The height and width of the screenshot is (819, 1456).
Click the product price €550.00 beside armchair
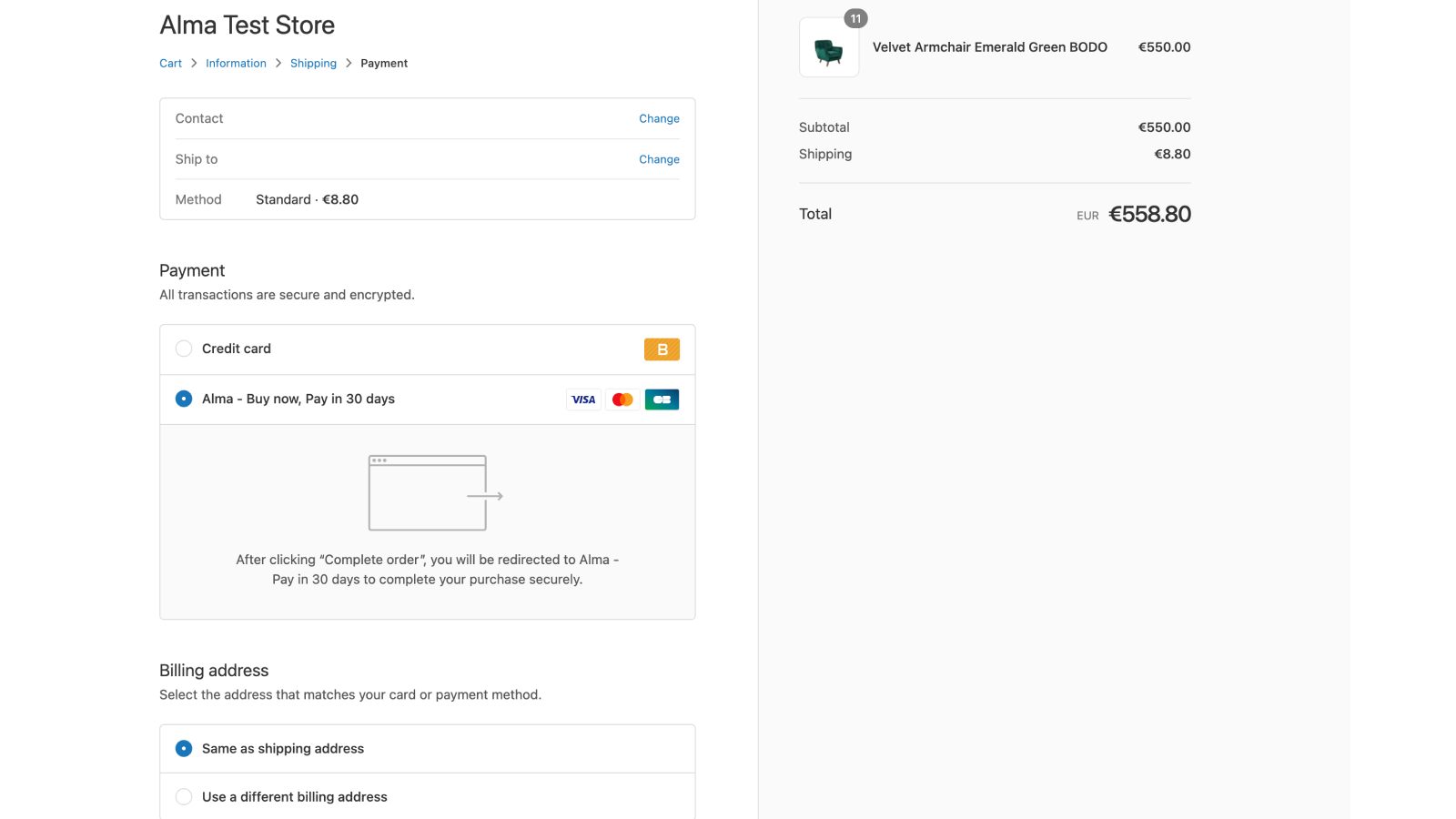click(1164, 47)
